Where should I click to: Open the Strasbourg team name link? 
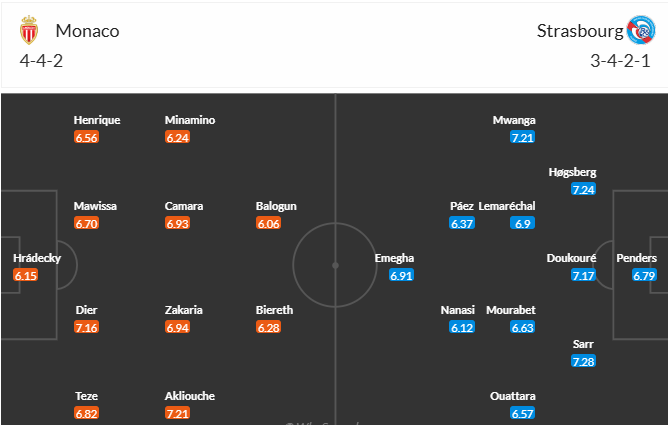pos(580,31)
